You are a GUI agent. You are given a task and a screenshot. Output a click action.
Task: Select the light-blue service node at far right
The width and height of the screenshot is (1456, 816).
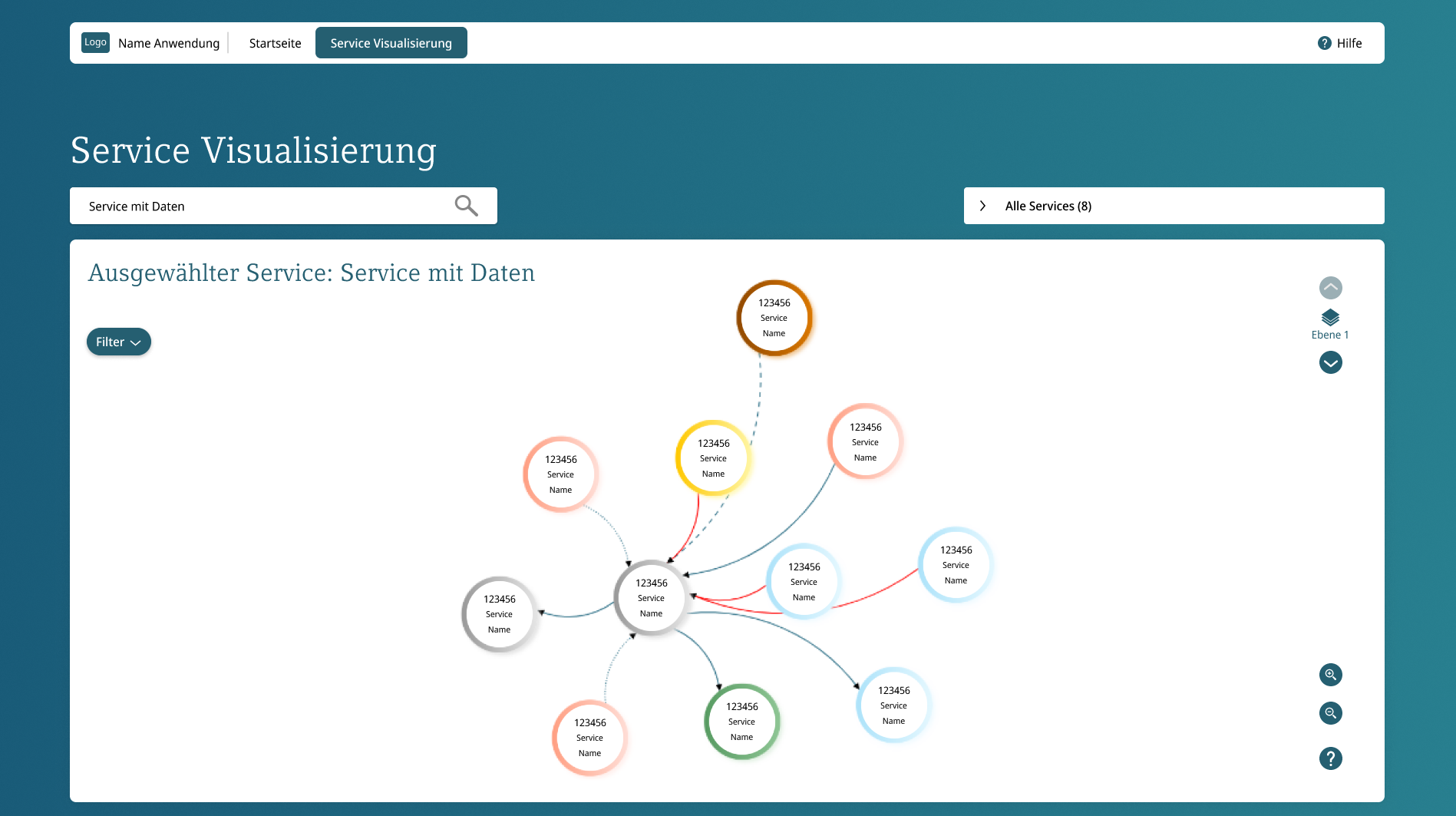pos(956,565)
